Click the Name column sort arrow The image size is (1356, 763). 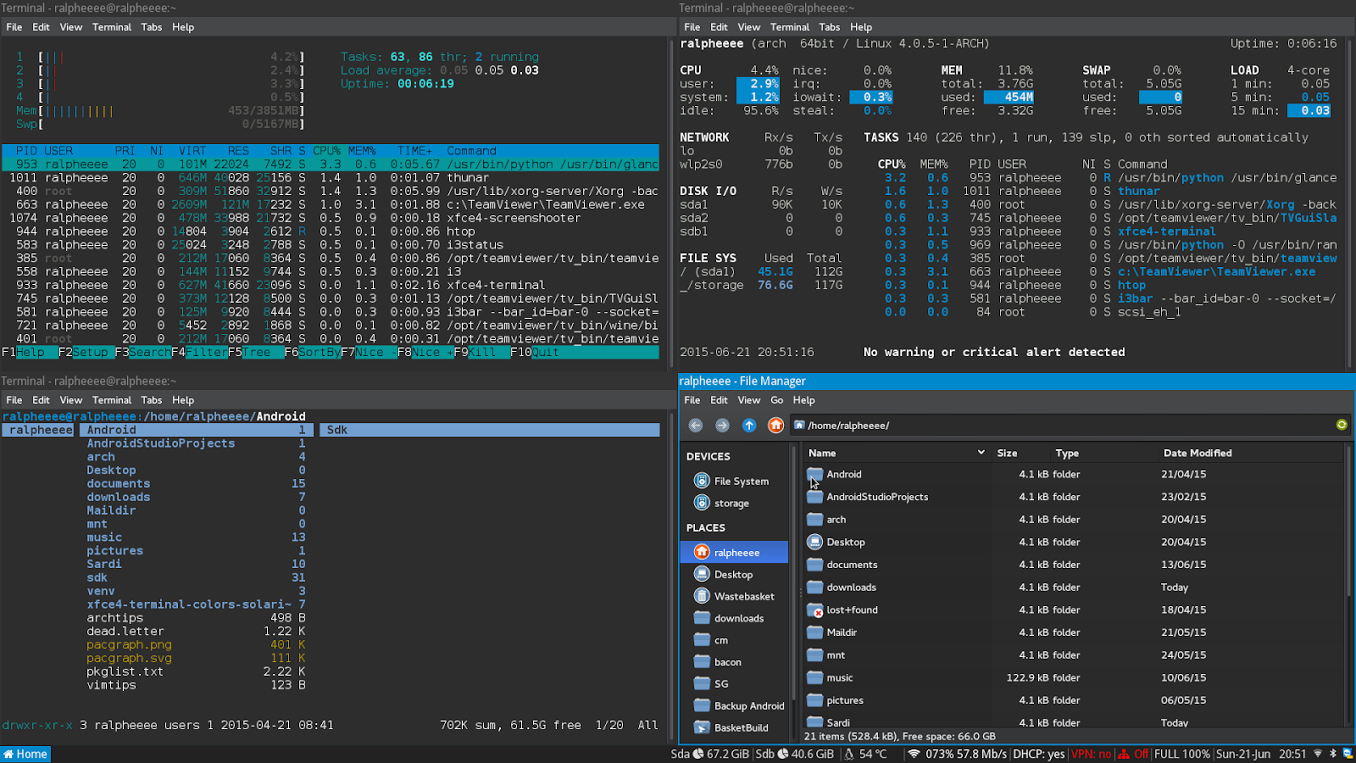[980, 453]
